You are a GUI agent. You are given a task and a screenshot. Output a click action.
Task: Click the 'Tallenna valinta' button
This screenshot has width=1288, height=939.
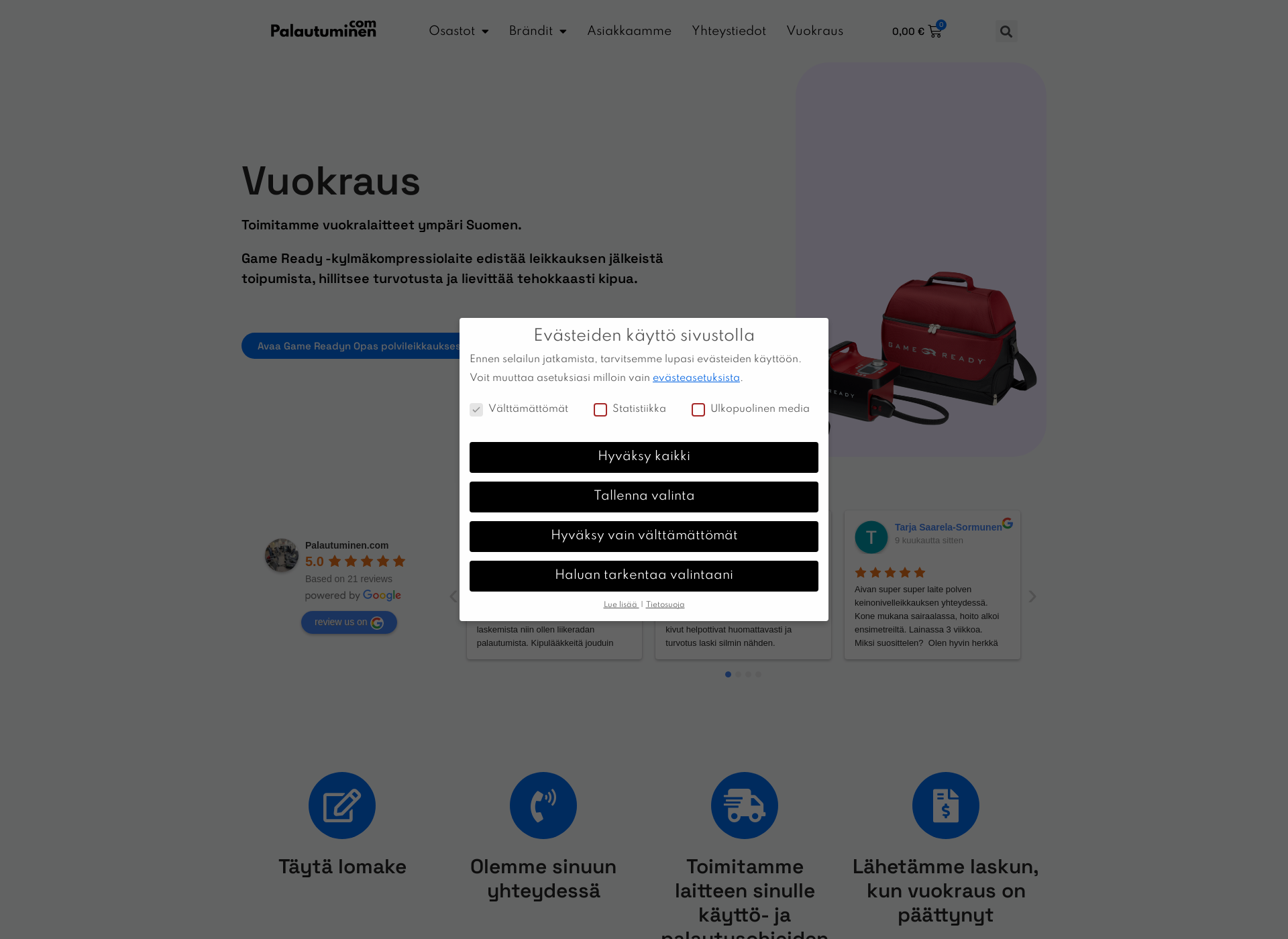[x=644, y=495]
